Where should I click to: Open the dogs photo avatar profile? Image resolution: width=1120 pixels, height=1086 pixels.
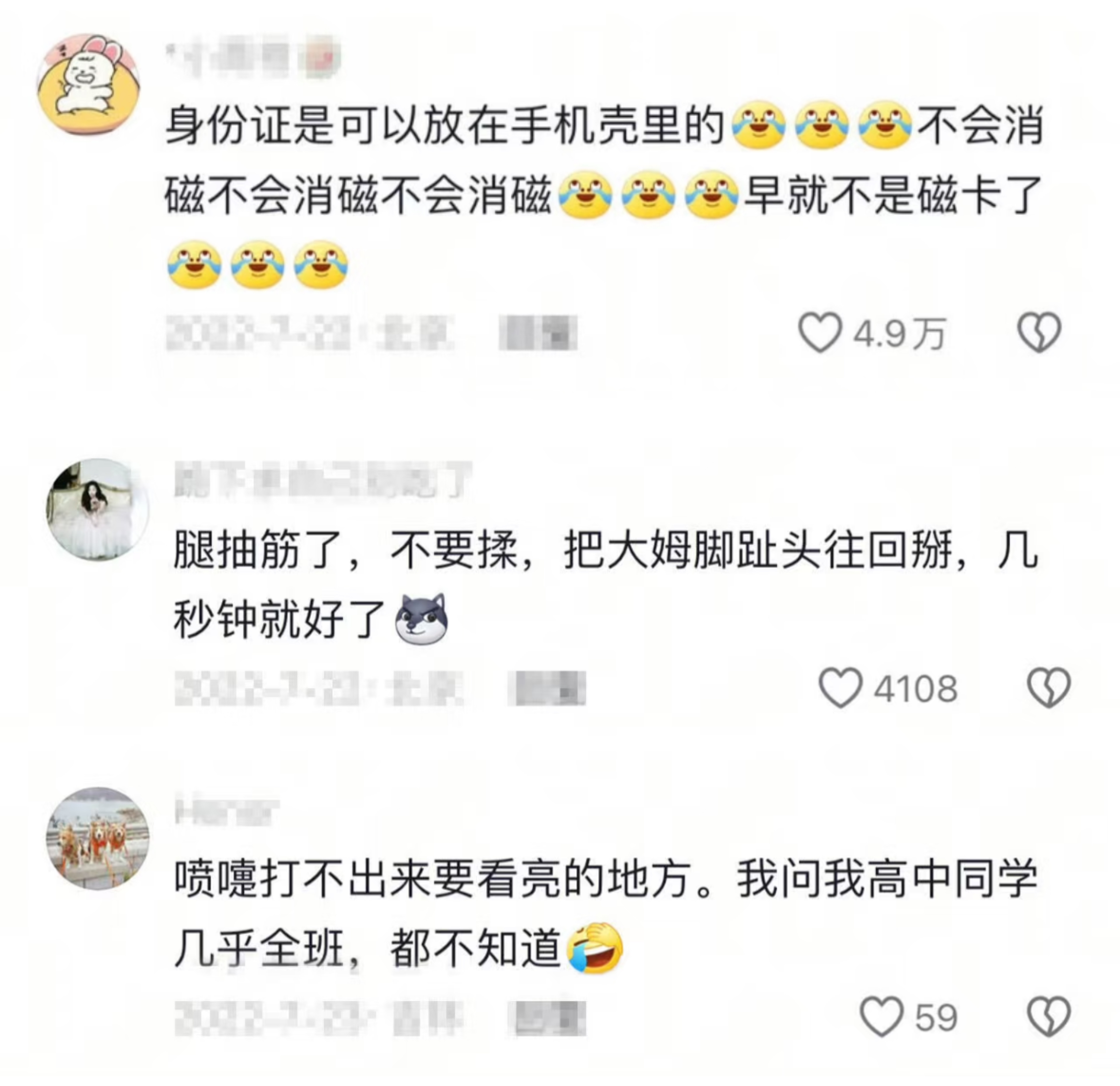click(98, 838)
